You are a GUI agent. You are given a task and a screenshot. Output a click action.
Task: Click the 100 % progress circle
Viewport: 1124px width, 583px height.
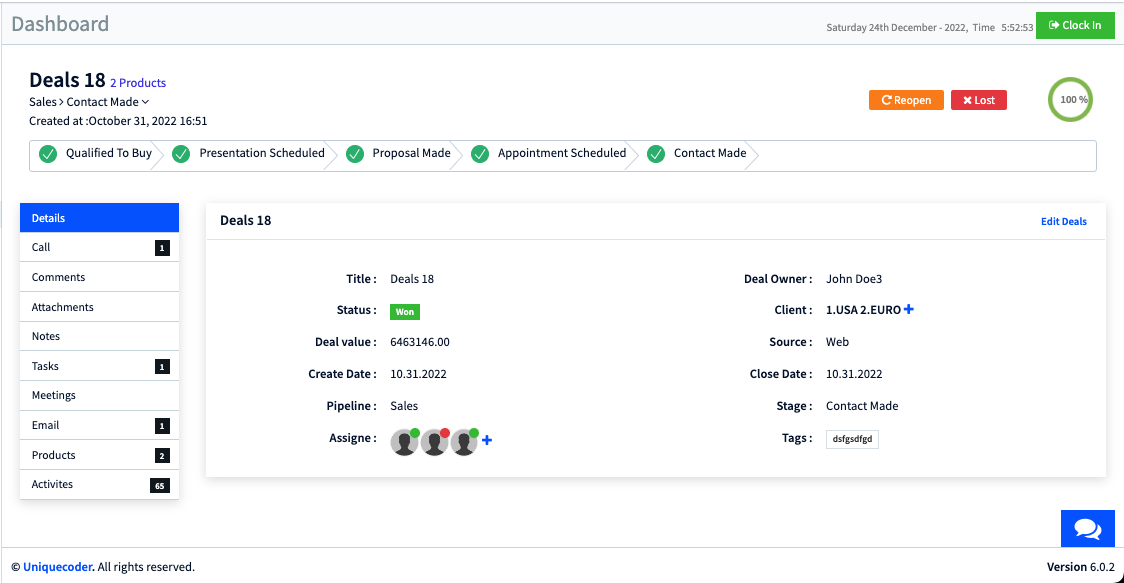[x=1070, y=100]
